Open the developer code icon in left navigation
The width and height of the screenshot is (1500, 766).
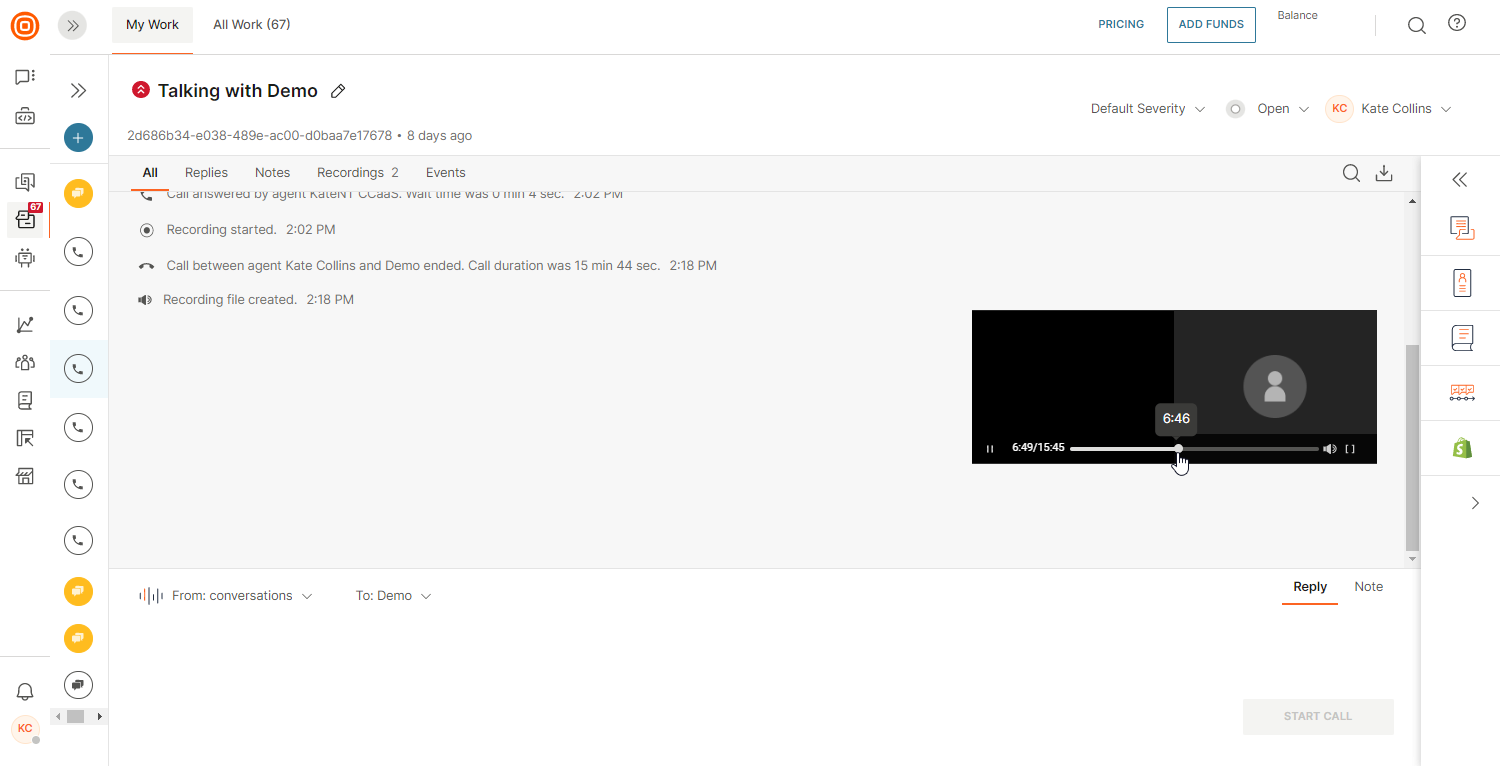pos(25,117)
